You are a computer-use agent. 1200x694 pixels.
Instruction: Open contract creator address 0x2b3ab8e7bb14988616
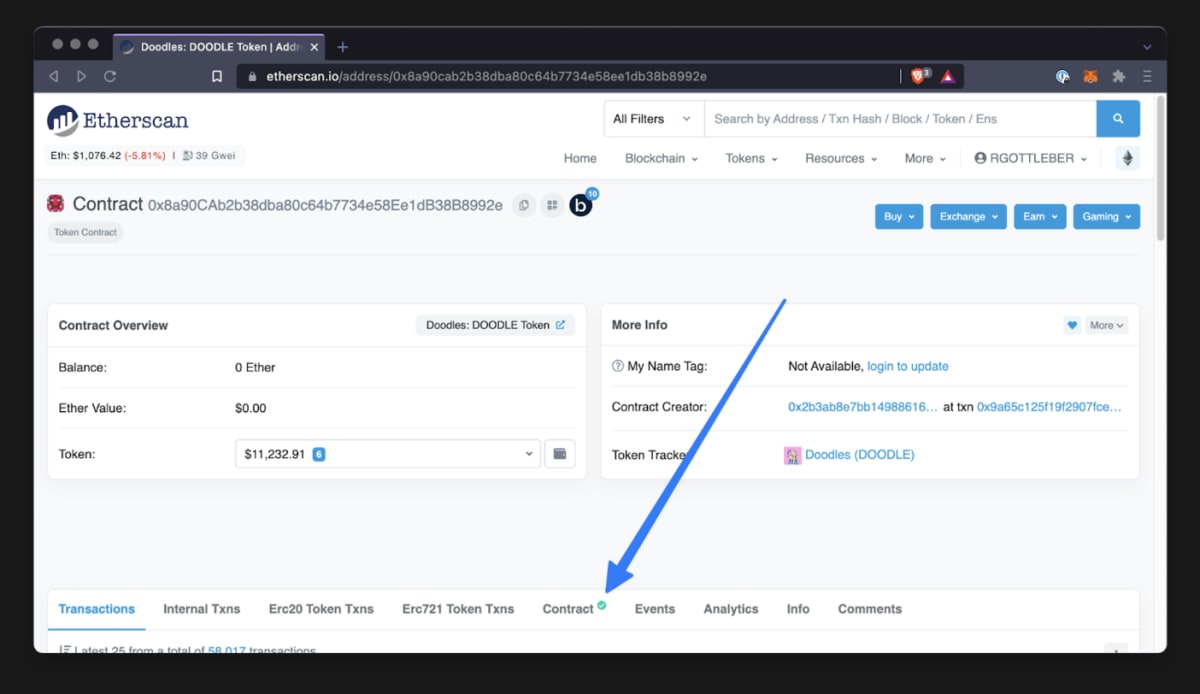[863, 407]
